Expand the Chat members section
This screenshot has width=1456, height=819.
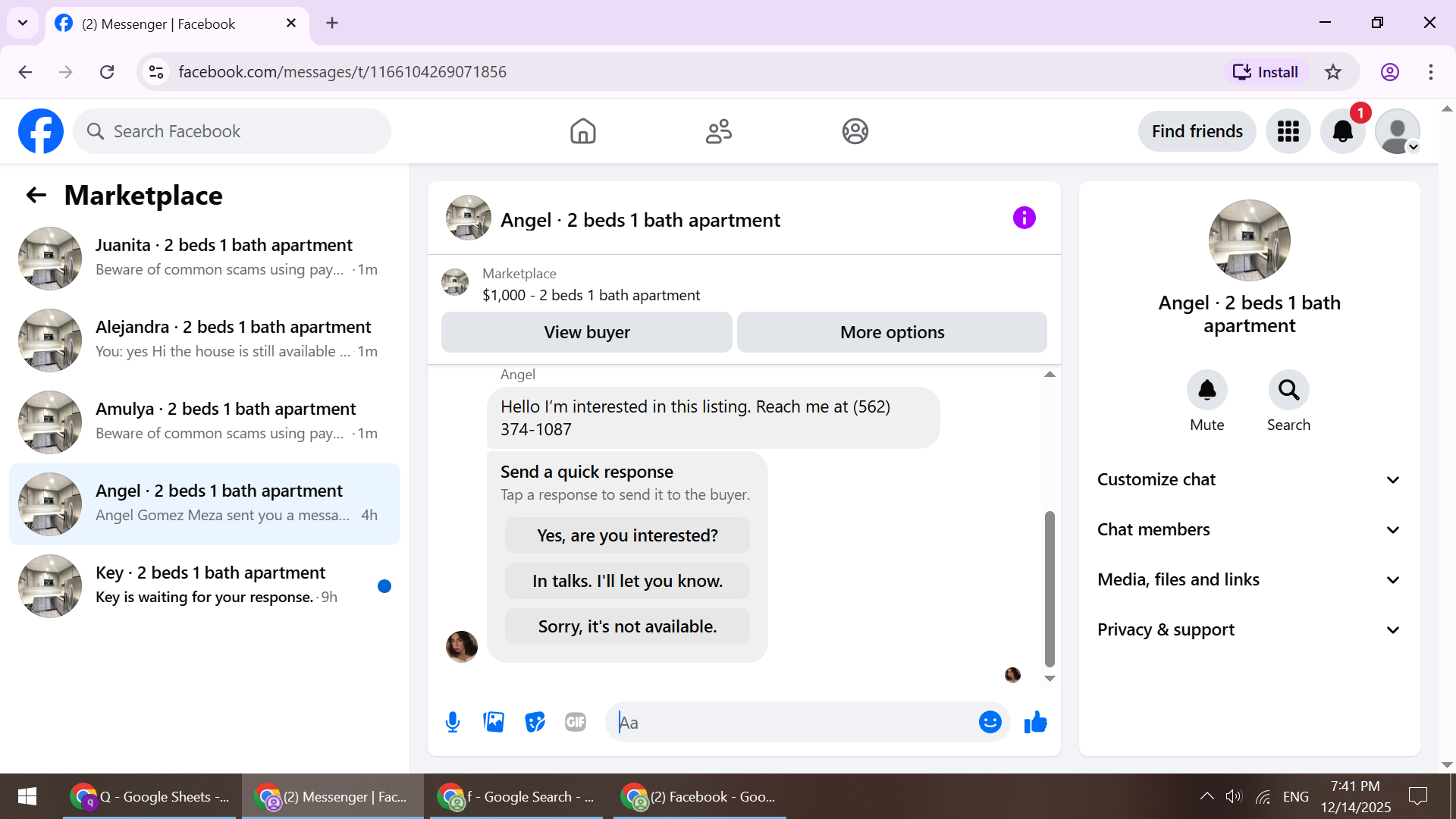tap(1249, 529)
